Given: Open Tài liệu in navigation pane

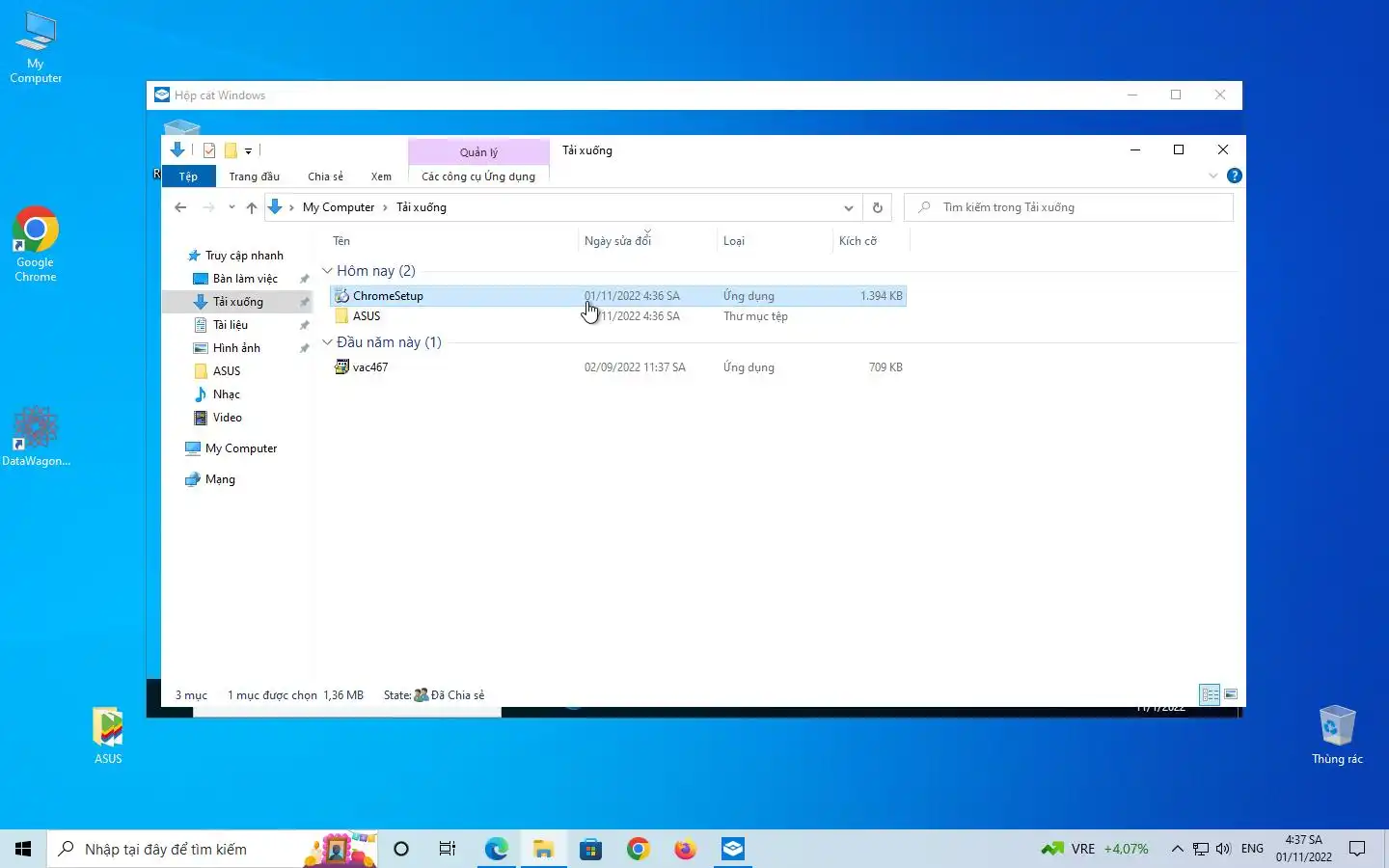Looking at the screenshot, I should point(231,325).
